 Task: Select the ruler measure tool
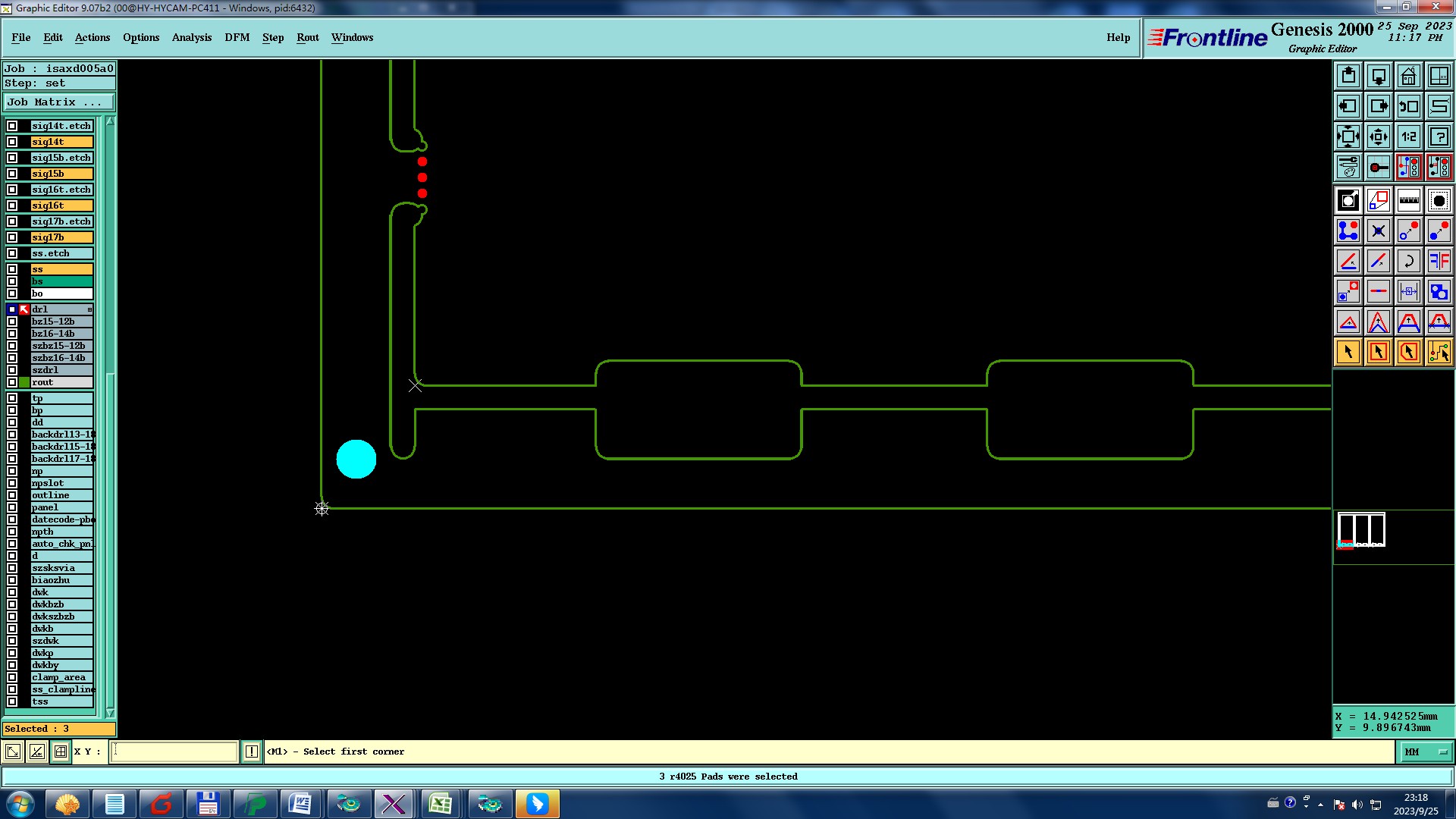click(x=1408, y=201)
